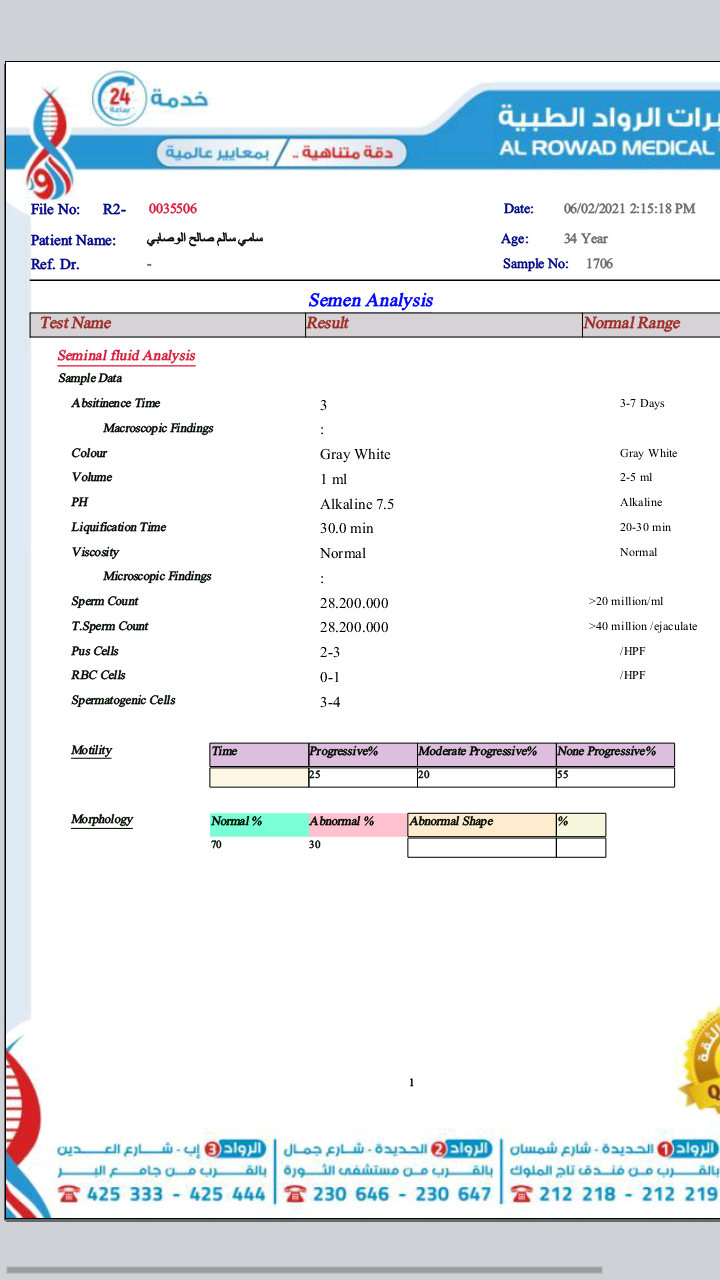Click the Colour row label
The image size is (720, 1280).
click(89, 453)
